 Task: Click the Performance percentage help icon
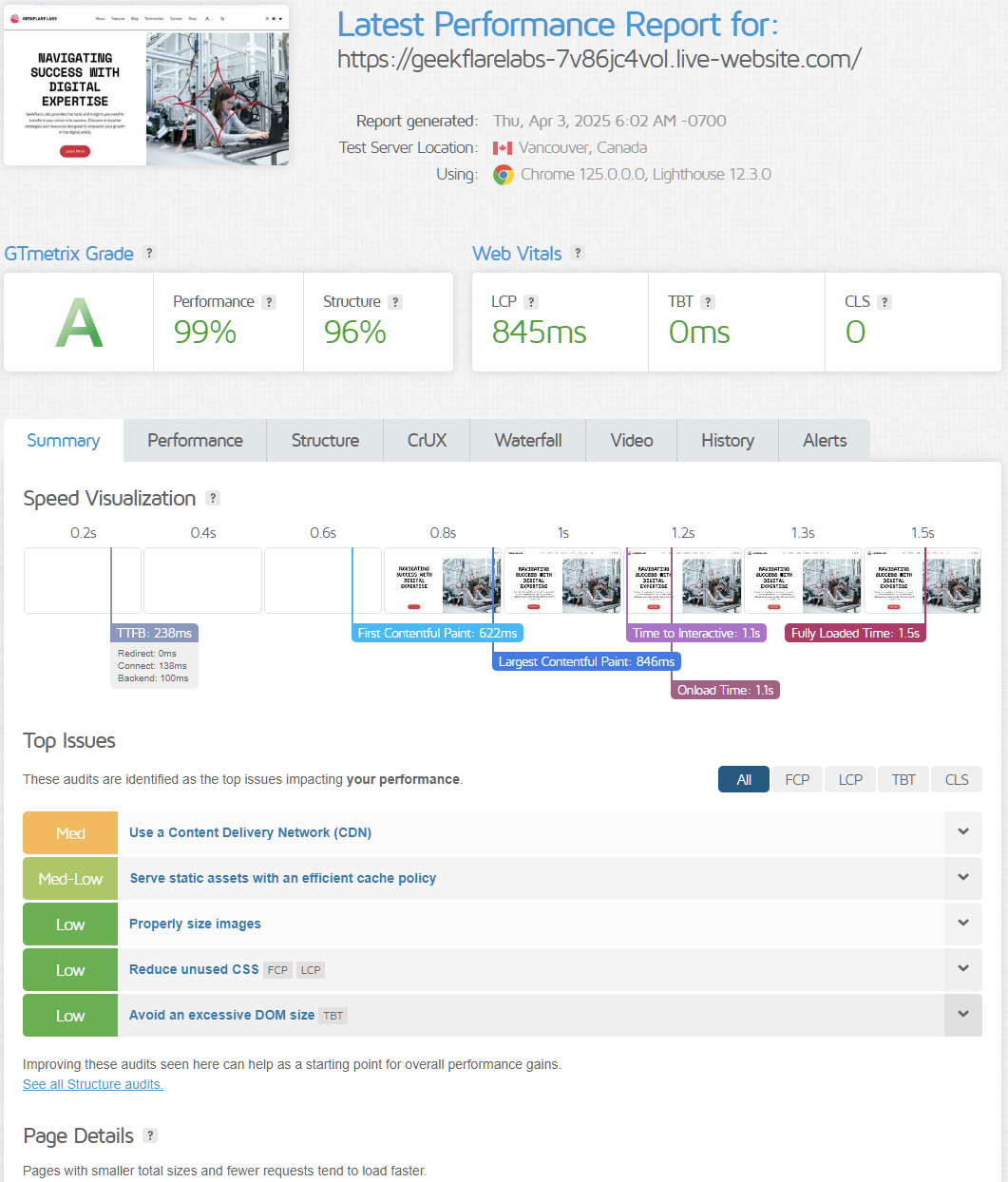pos(269,301)
